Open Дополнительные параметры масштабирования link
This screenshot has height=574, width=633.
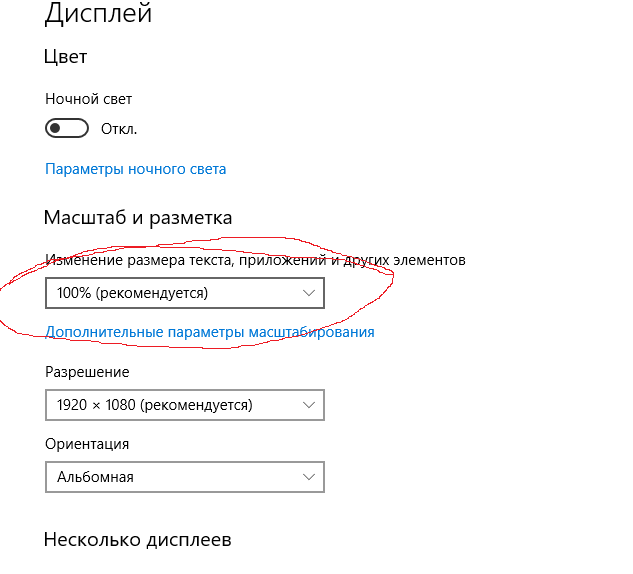(x=210, y=332)
